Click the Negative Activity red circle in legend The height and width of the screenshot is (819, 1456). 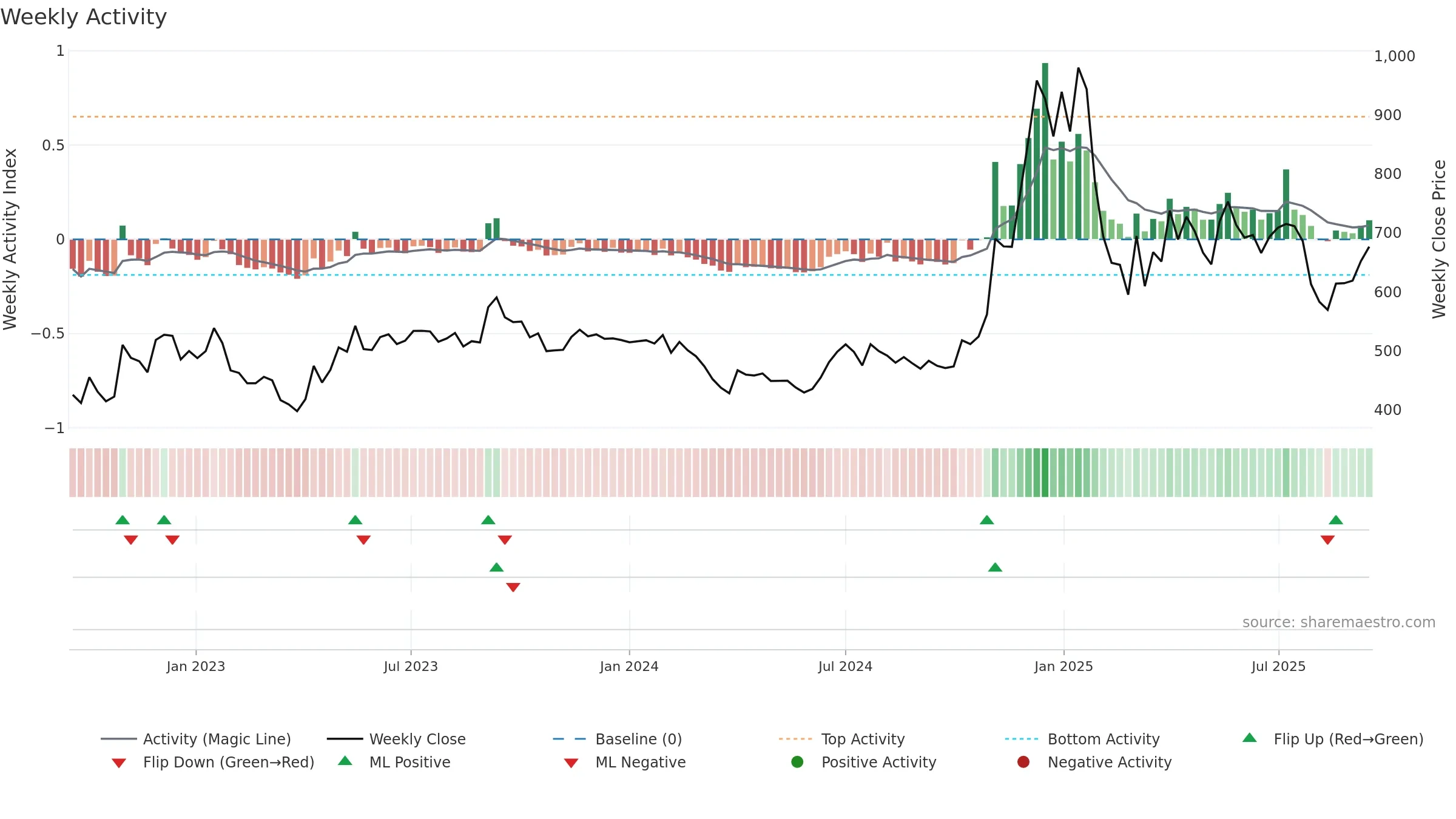tap(1023, 761)
